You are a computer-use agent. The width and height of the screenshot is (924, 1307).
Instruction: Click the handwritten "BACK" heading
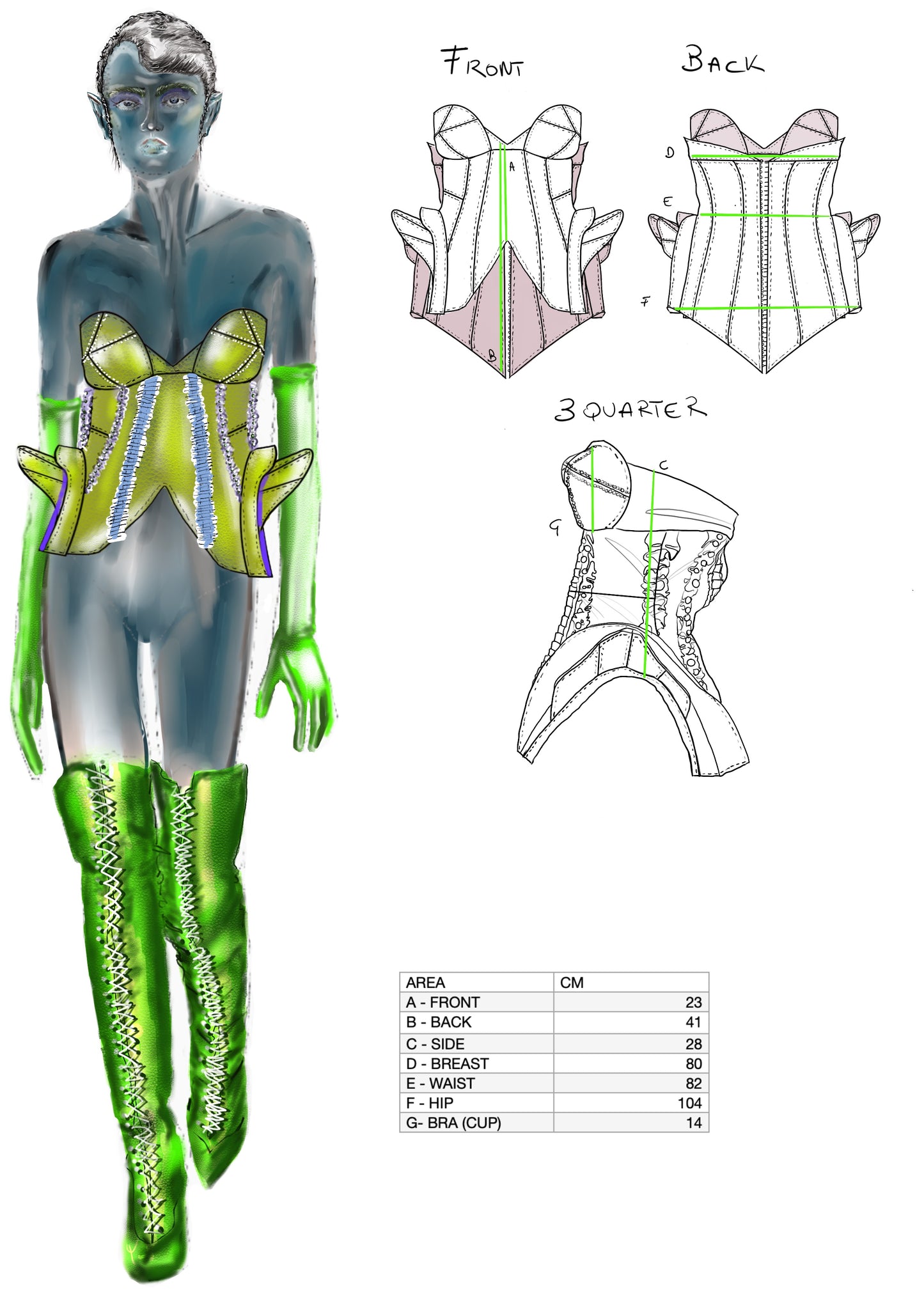point(722,61)
